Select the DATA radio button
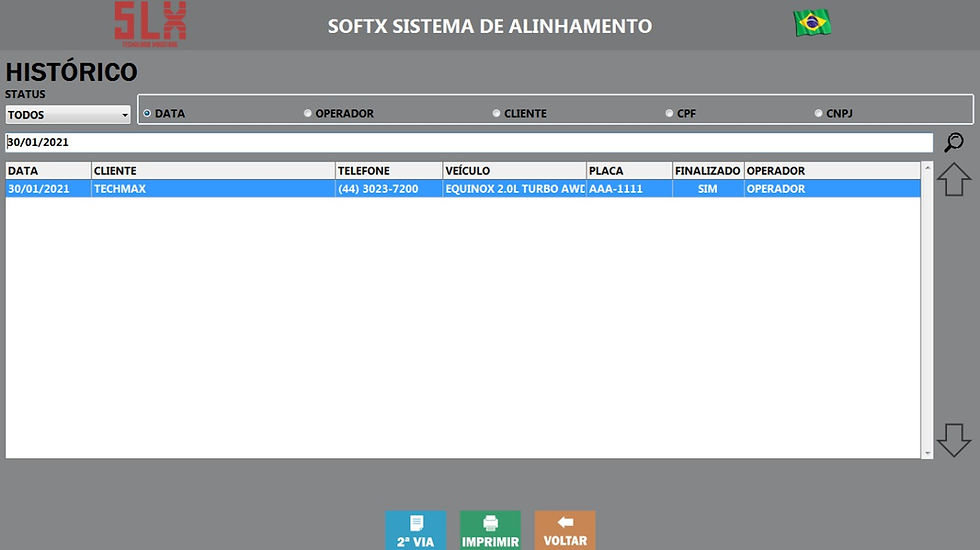The height and width of the screenshot is (550, 980). pos(147,113)
